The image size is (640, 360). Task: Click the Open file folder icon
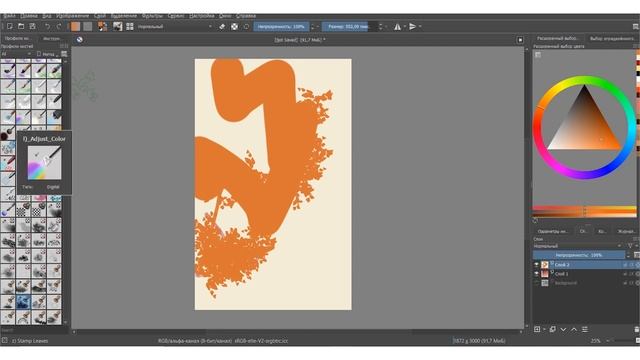tap(21, 27)
